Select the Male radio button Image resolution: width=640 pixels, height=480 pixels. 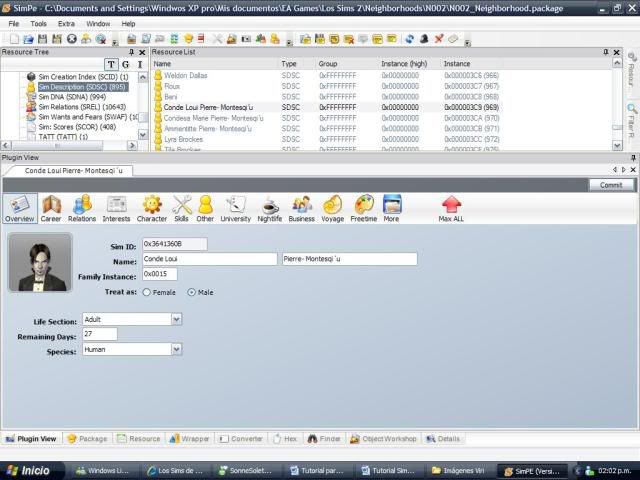coord(191,292)
